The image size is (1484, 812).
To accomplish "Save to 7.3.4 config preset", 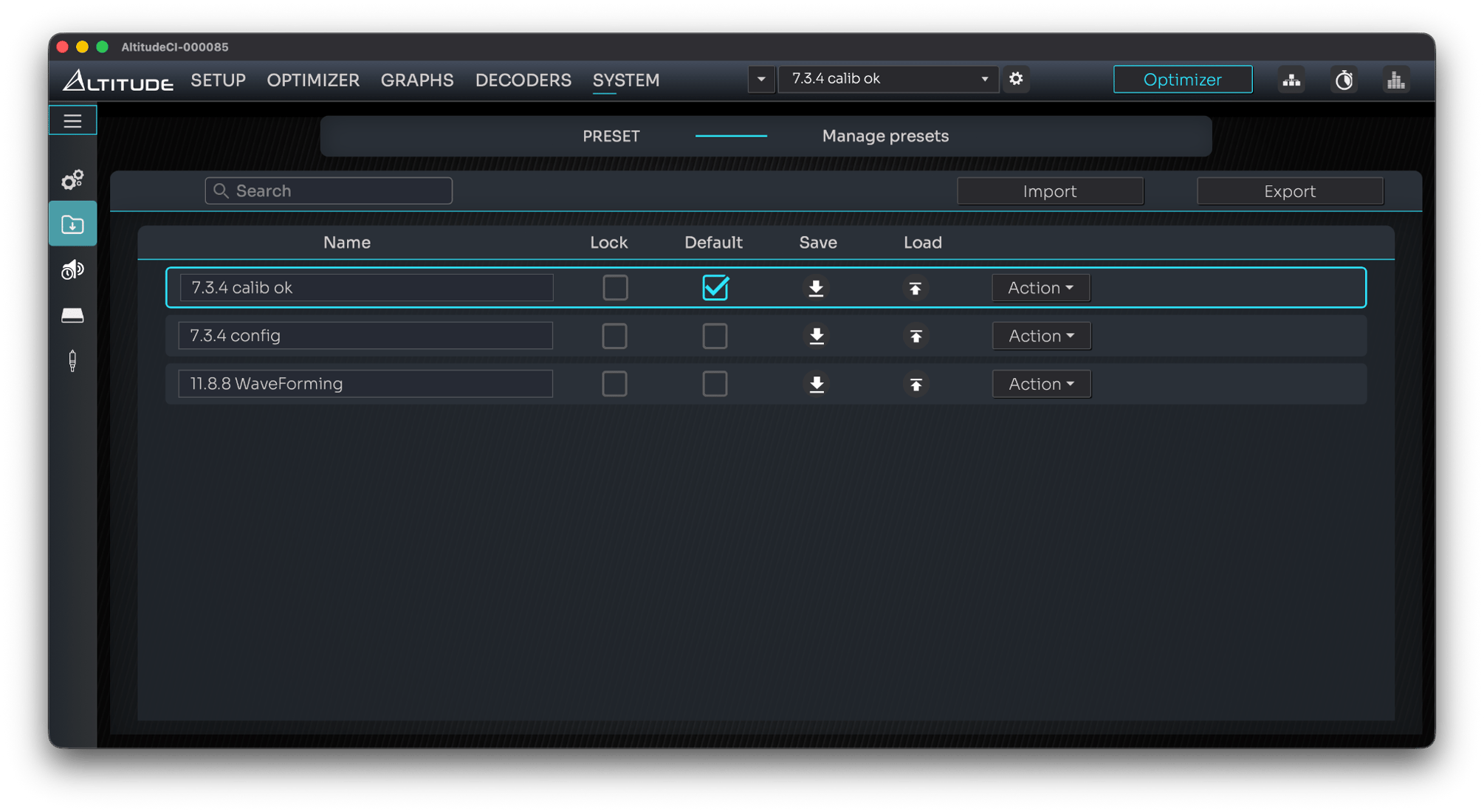I will click(x=817, y=336).
